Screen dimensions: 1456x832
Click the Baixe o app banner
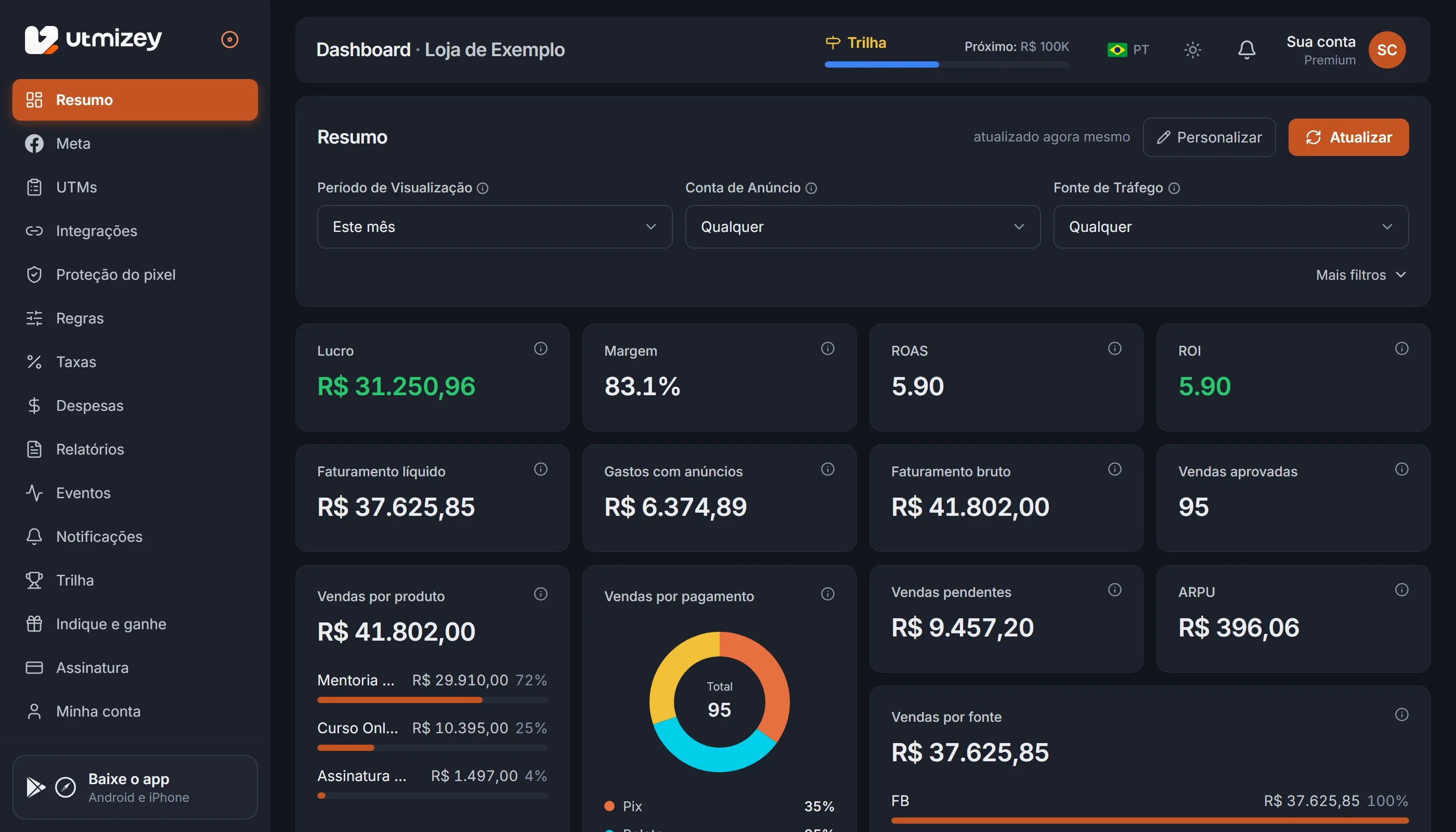tap(135, 787)
